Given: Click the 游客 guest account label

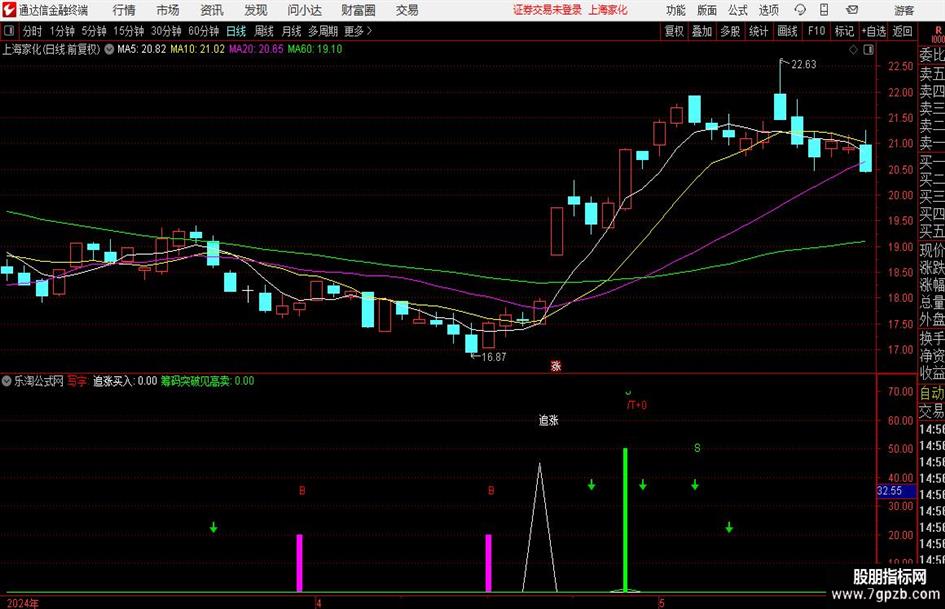Looking at the screenshot, I should click(903, 10).
